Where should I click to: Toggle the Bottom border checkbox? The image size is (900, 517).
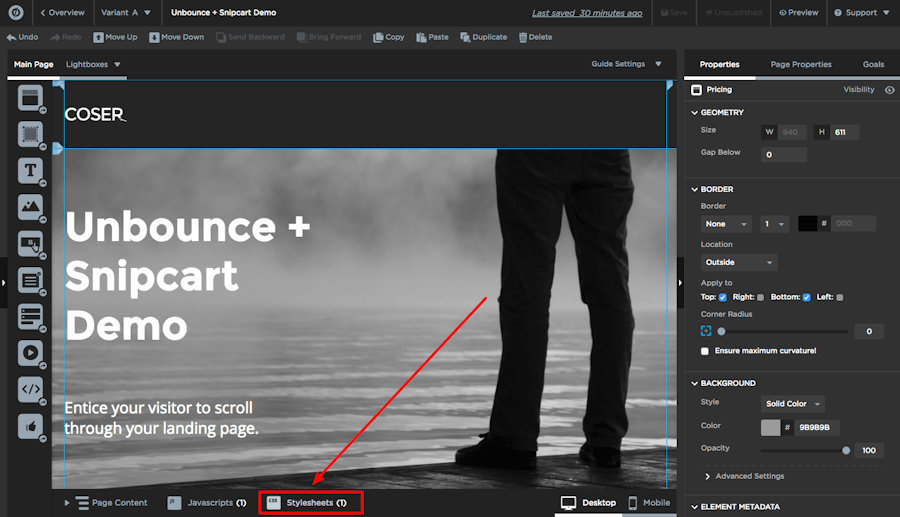click(x=806, y=297)
